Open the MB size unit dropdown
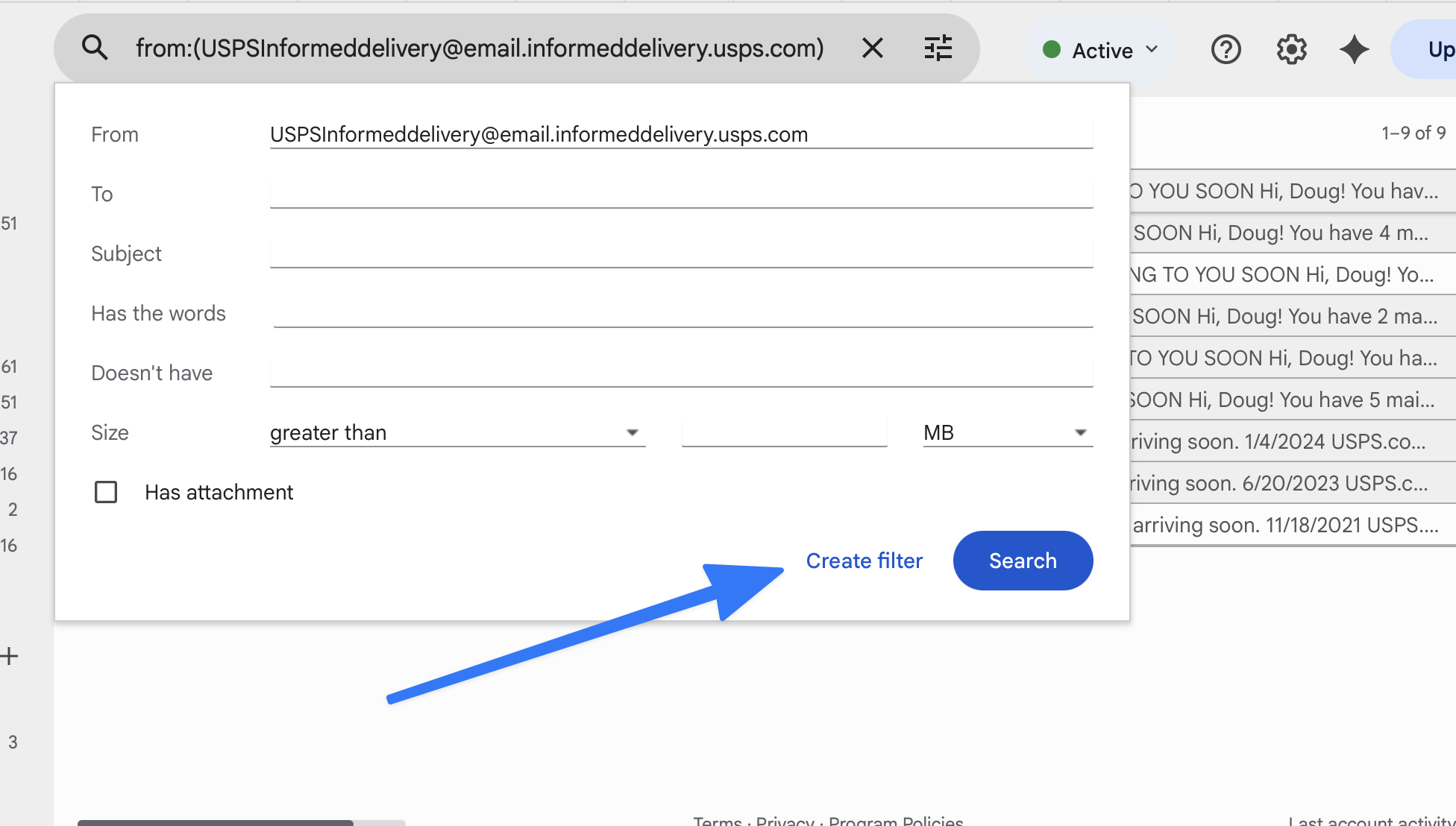The width and height of the screenshot is (1456, 826). [1081, 432]
